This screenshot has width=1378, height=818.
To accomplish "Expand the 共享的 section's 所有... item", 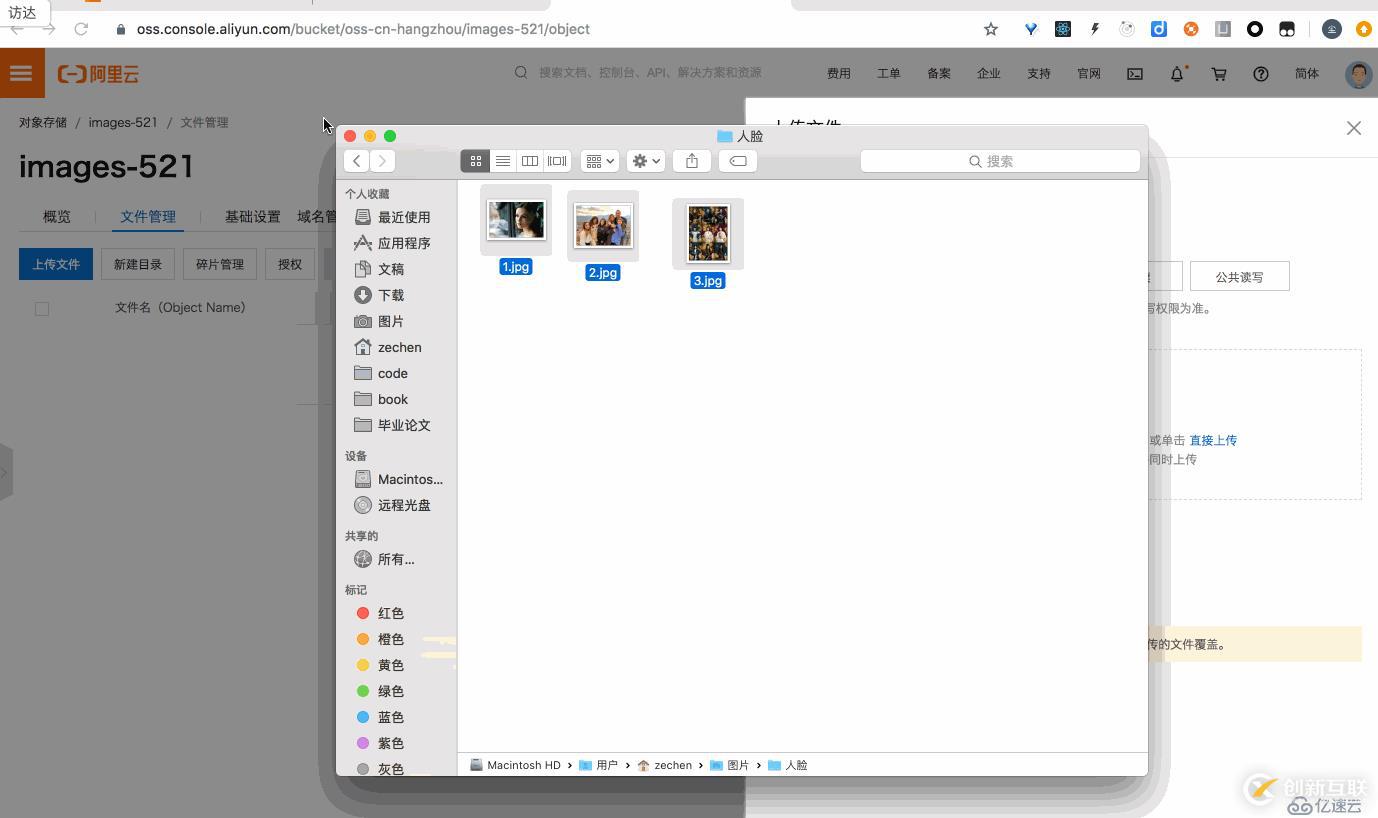I will coord(396,558).
